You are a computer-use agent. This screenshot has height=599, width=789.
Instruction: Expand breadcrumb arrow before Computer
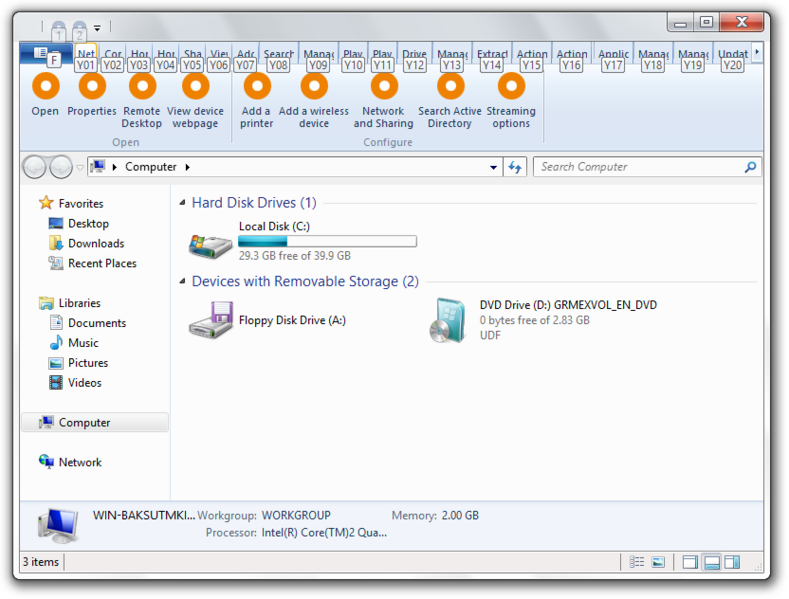coord(115,167)
